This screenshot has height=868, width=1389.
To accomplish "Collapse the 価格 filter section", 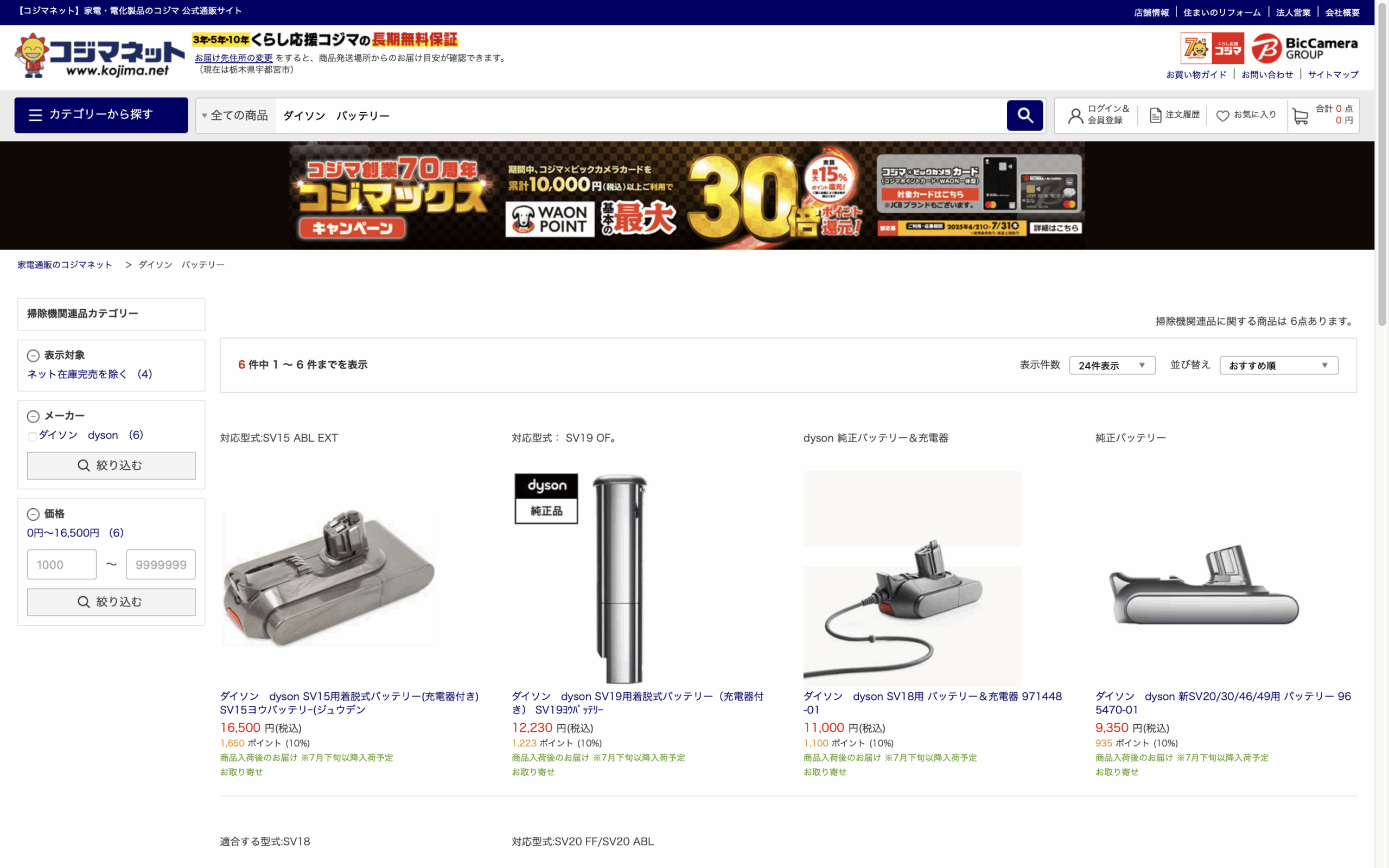I will pyautogui.click(x=33, y=514).
